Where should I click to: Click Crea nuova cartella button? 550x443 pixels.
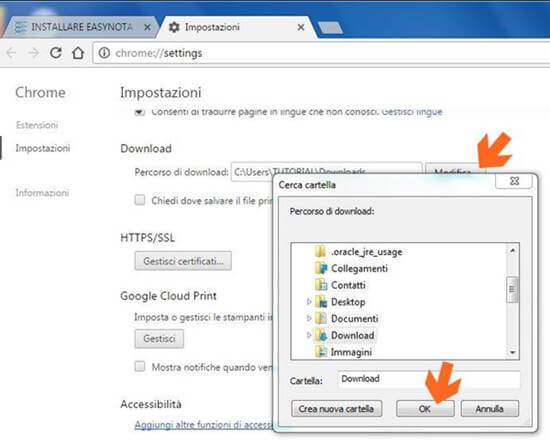tap(336, 409)
